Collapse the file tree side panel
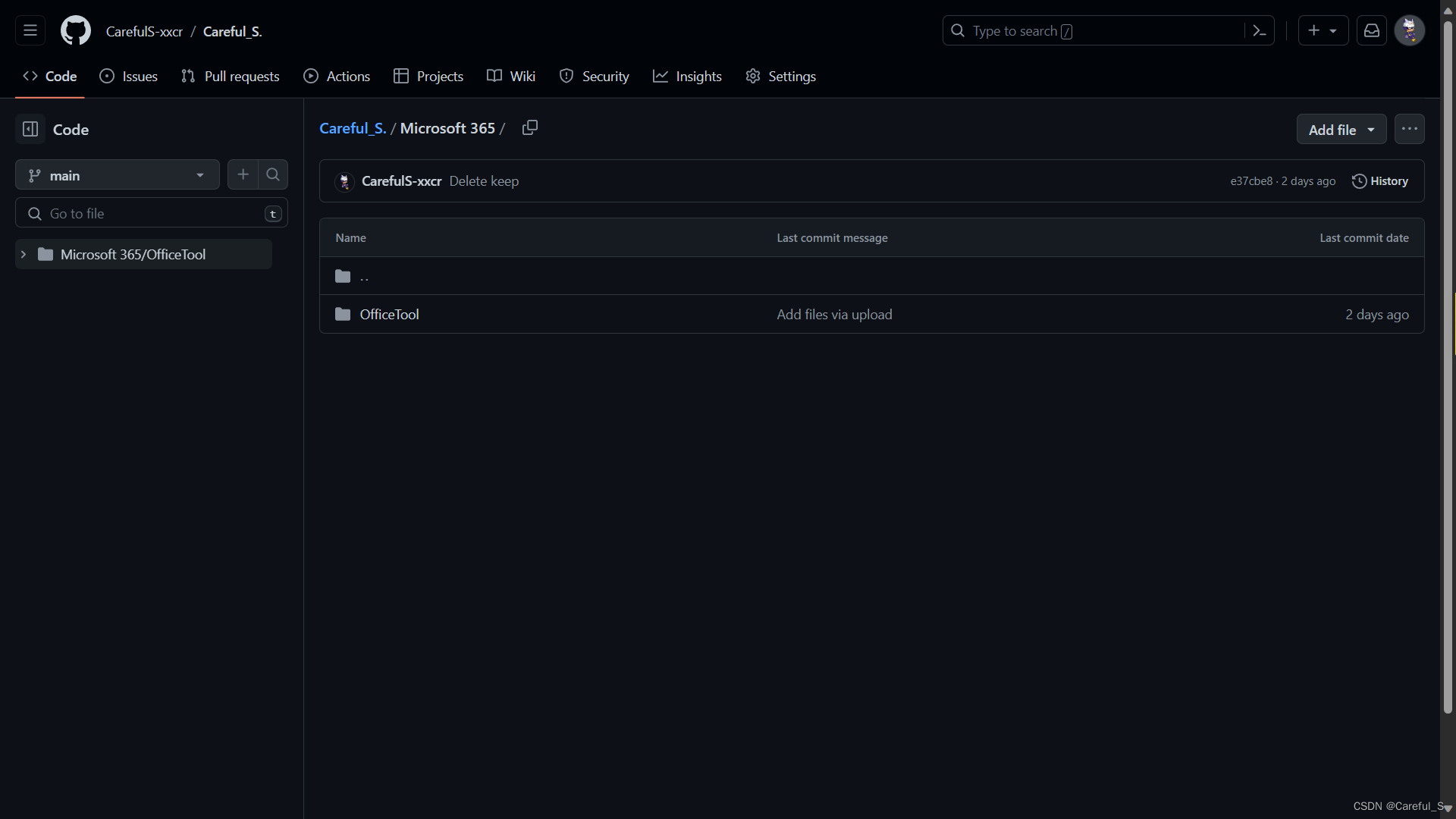The width and height of the screenshot is (1456, 819). click(x=30, y=130)
